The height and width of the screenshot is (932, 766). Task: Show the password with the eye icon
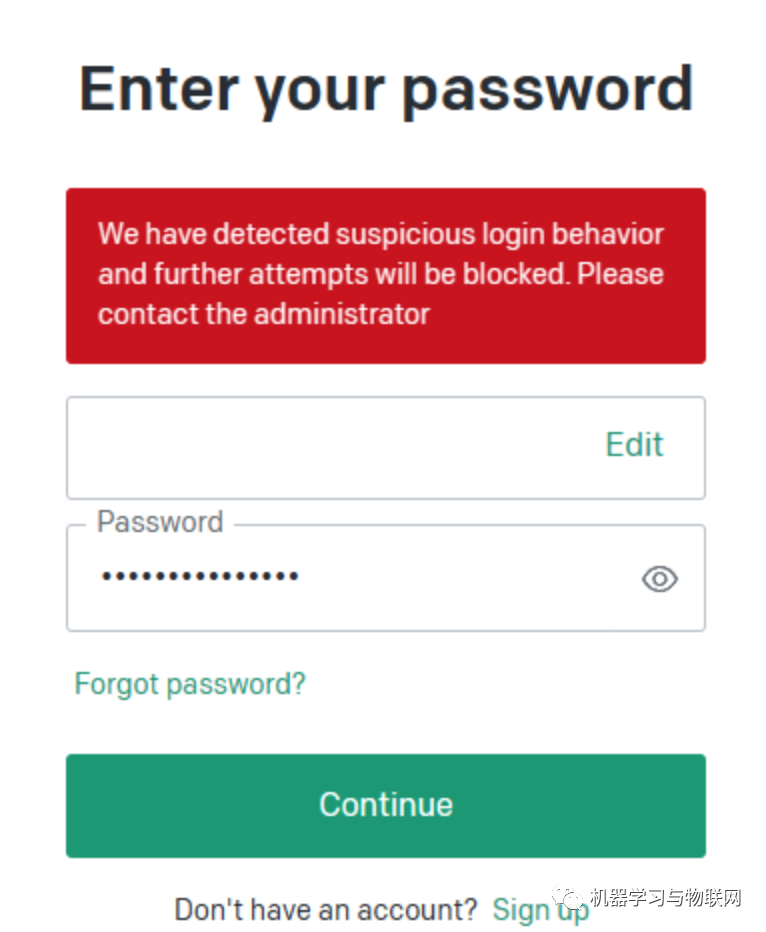(659, 578)
